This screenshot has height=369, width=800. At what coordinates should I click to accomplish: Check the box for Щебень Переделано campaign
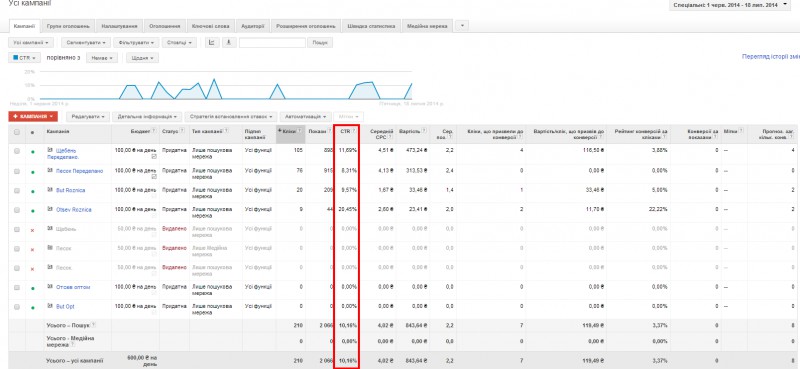pos(17,152)
